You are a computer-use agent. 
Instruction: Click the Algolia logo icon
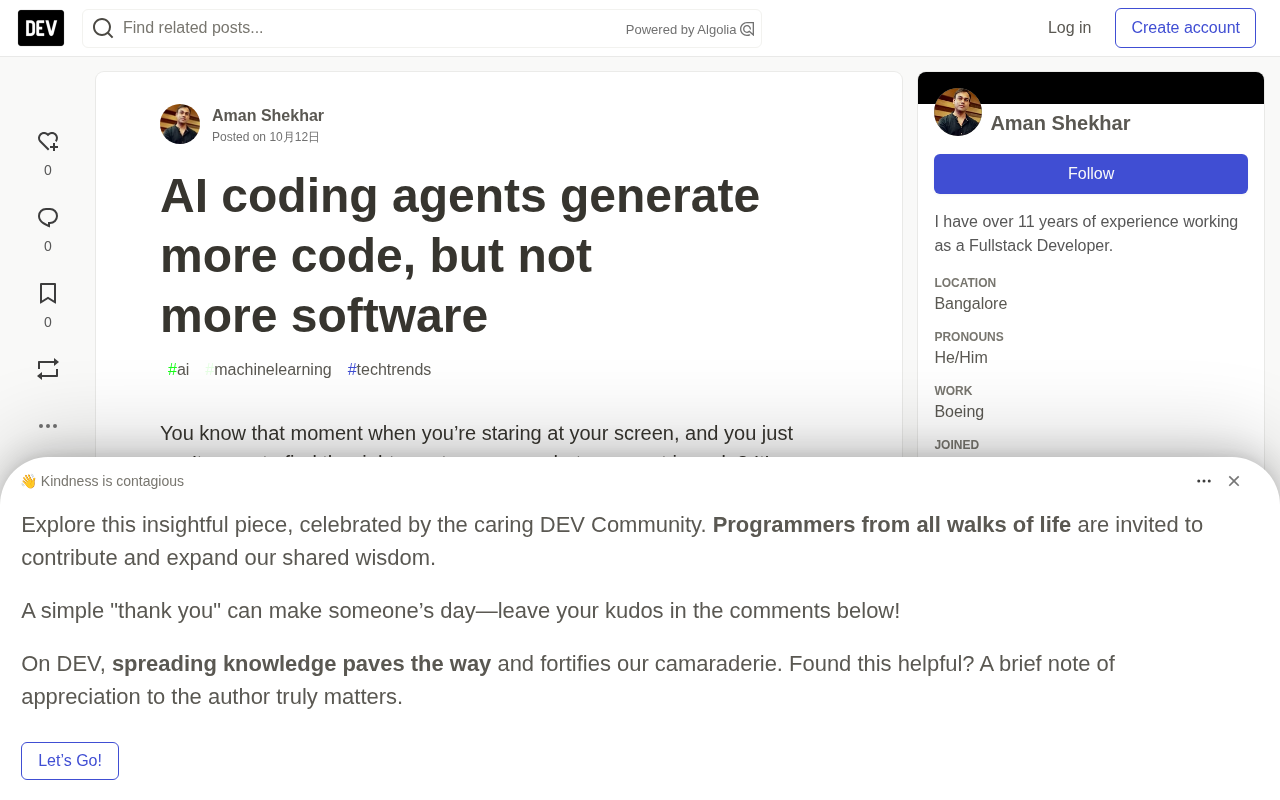click(x=747, y=29)
